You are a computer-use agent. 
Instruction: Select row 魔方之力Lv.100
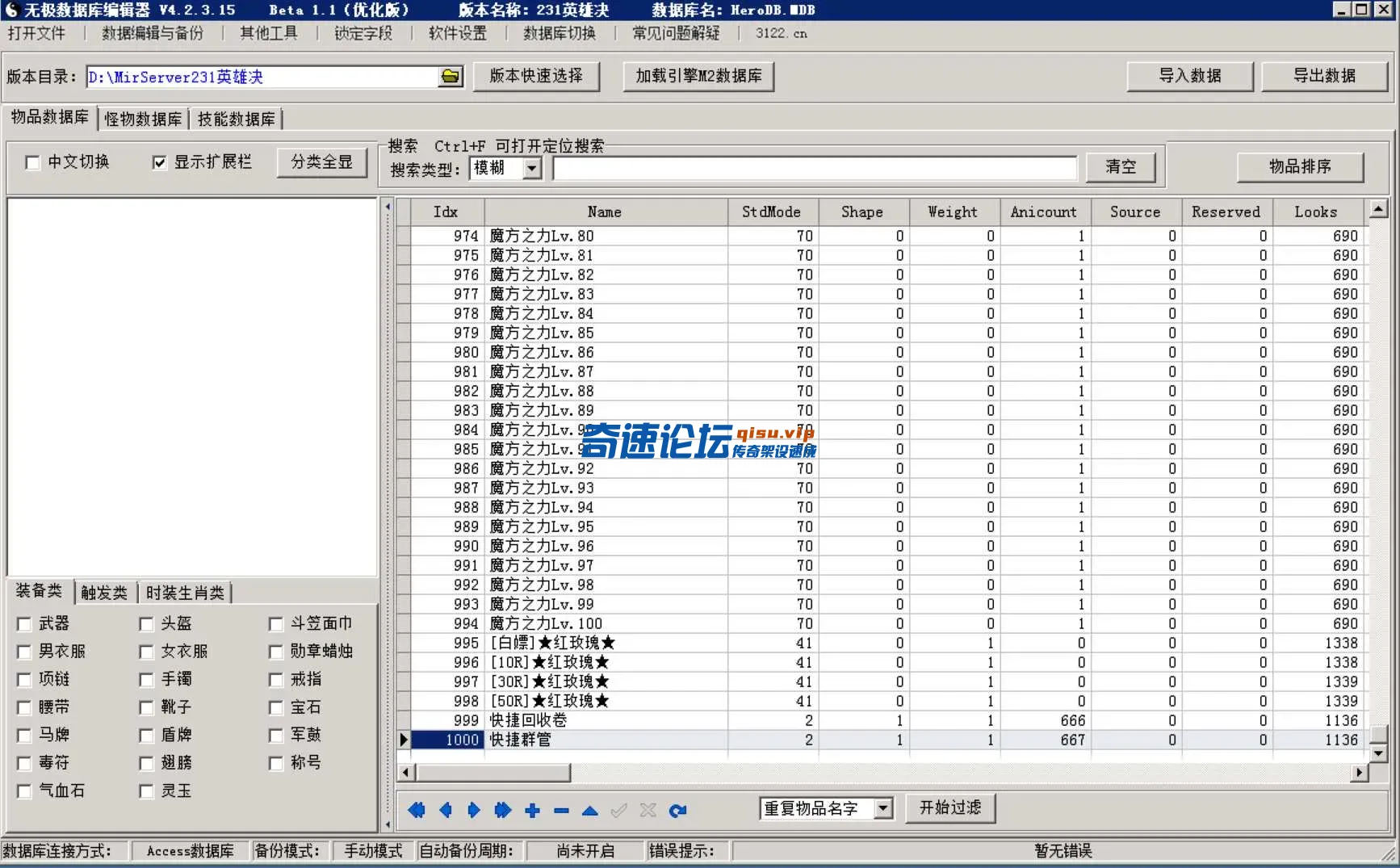coord(880,623)
